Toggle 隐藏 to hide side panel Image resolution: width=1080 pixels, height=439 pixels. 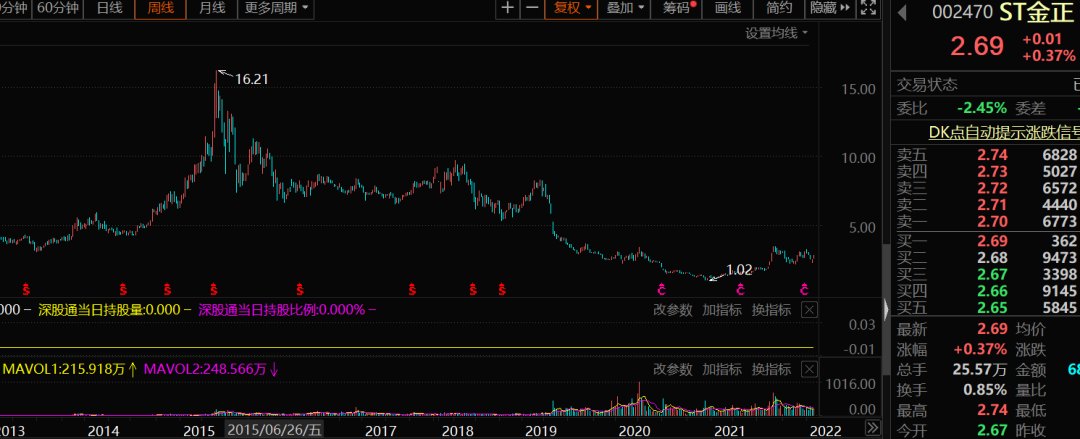[x=829, y=8]
